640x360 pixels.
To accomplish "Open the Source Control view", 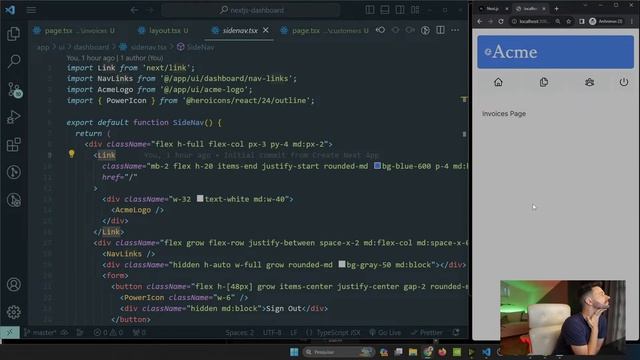I will 14,89.
